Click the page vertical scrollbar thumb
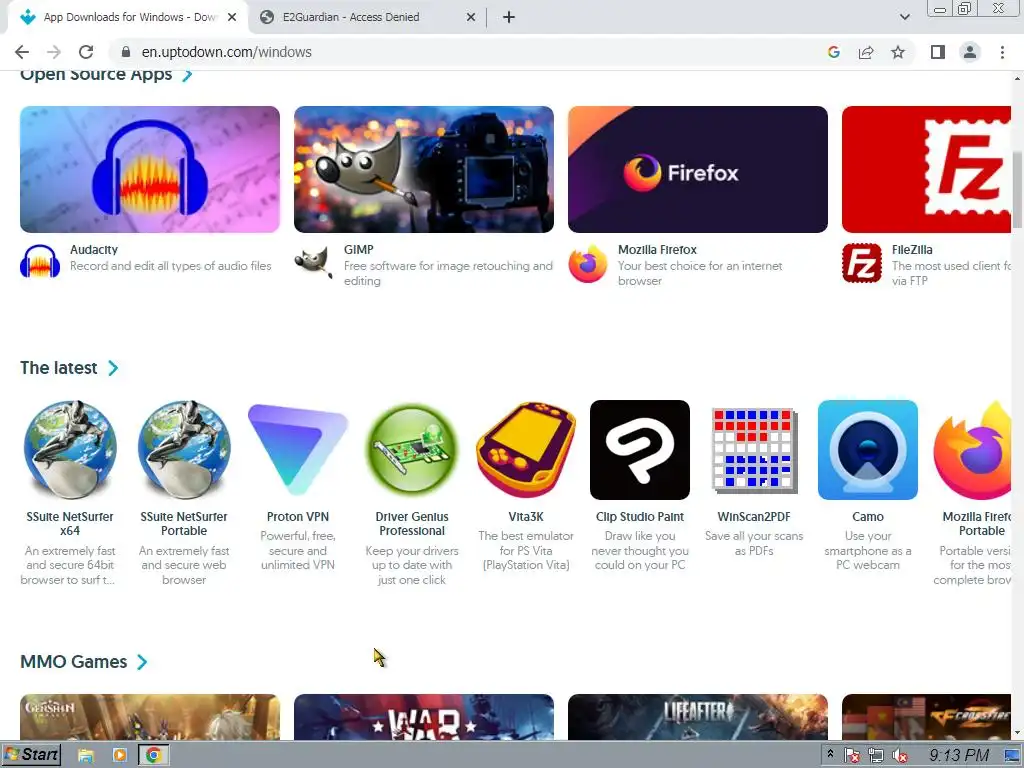The width and height of the screenshot is (1024, 768). coord(1017,190)
